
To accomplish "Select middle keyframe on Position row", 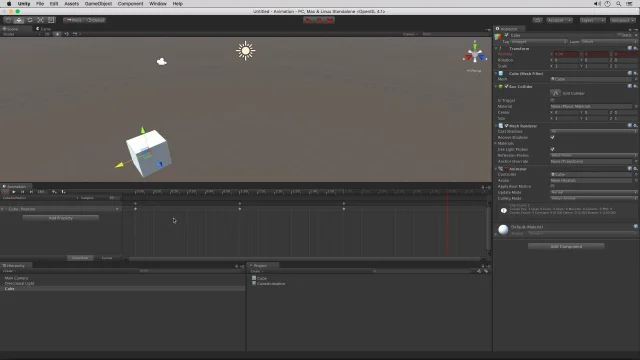I will tap(240, 209).
